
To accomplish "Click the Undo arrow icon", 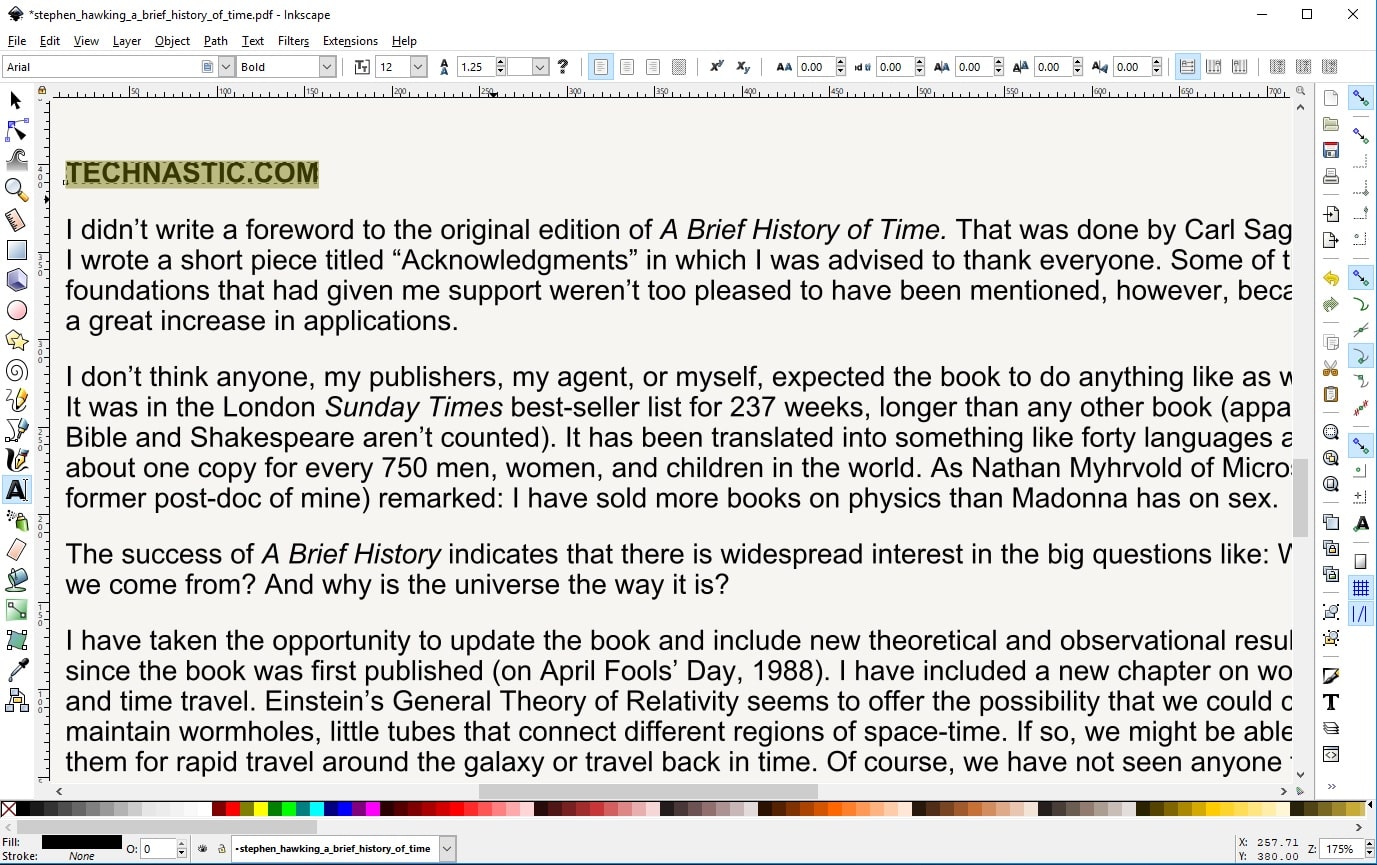I will (x=1331, y=278).
